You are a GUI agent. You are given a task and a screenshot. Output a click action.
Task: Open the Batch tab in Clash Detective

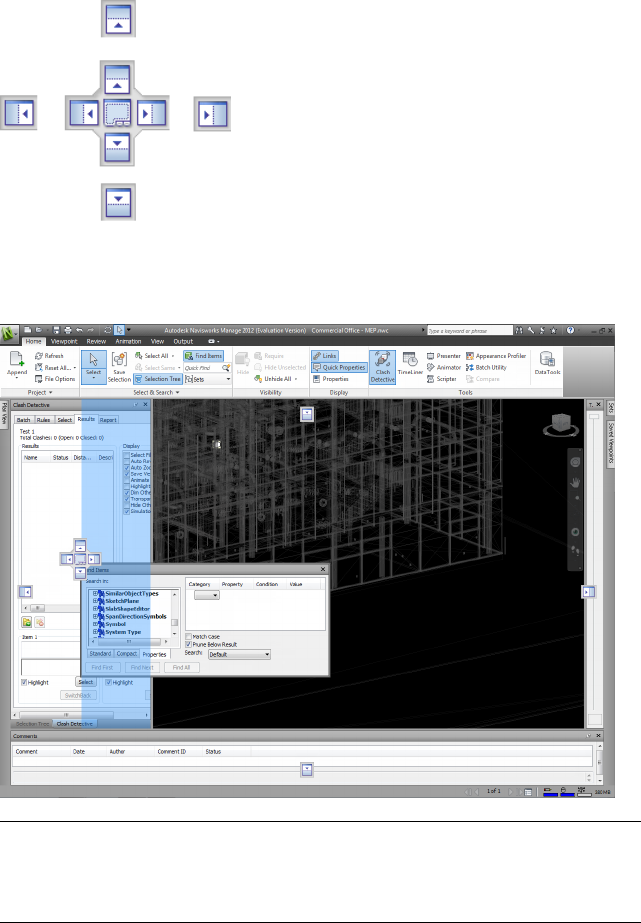point(24,420)
